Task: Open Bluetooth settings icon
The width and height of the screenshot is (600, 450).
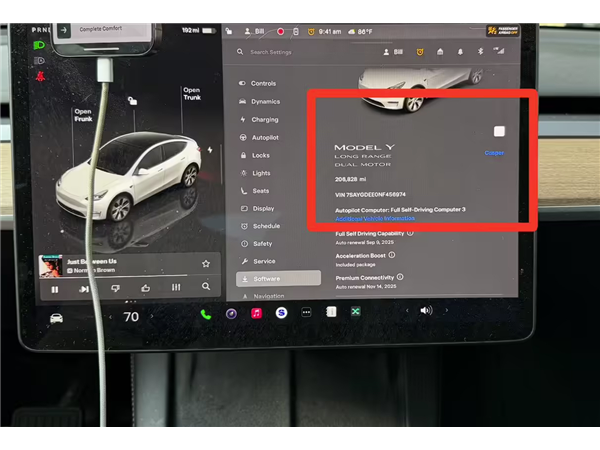Action: tap(480, 51)
